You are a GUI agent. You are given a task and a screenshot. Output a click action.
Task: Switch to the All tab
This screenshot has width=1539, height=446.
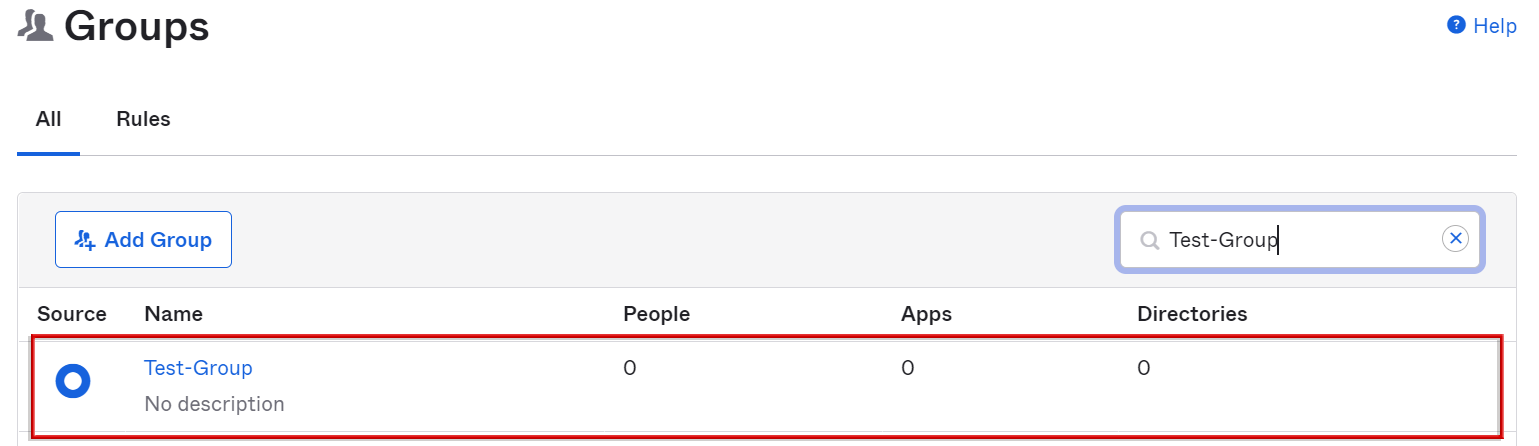(48, 119)
